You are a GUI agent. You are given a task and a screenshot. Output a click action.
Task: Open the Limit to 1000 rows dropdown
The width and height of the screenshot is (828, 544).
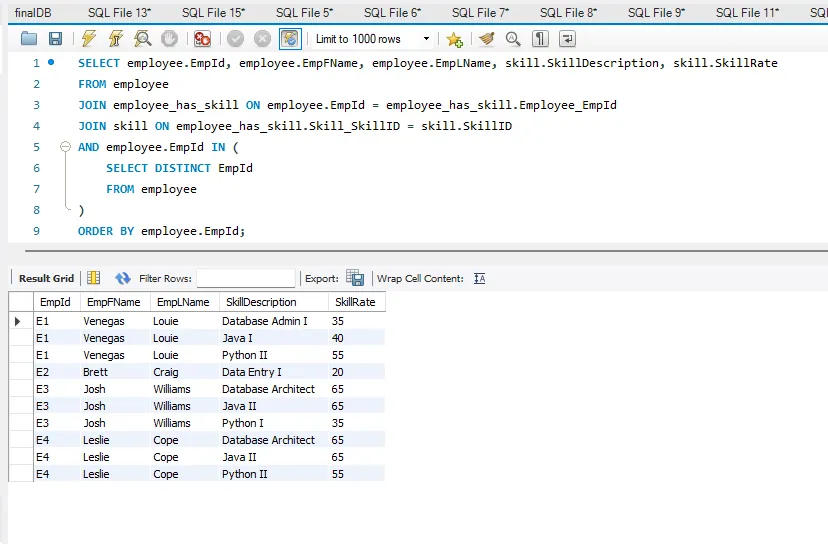372,39
